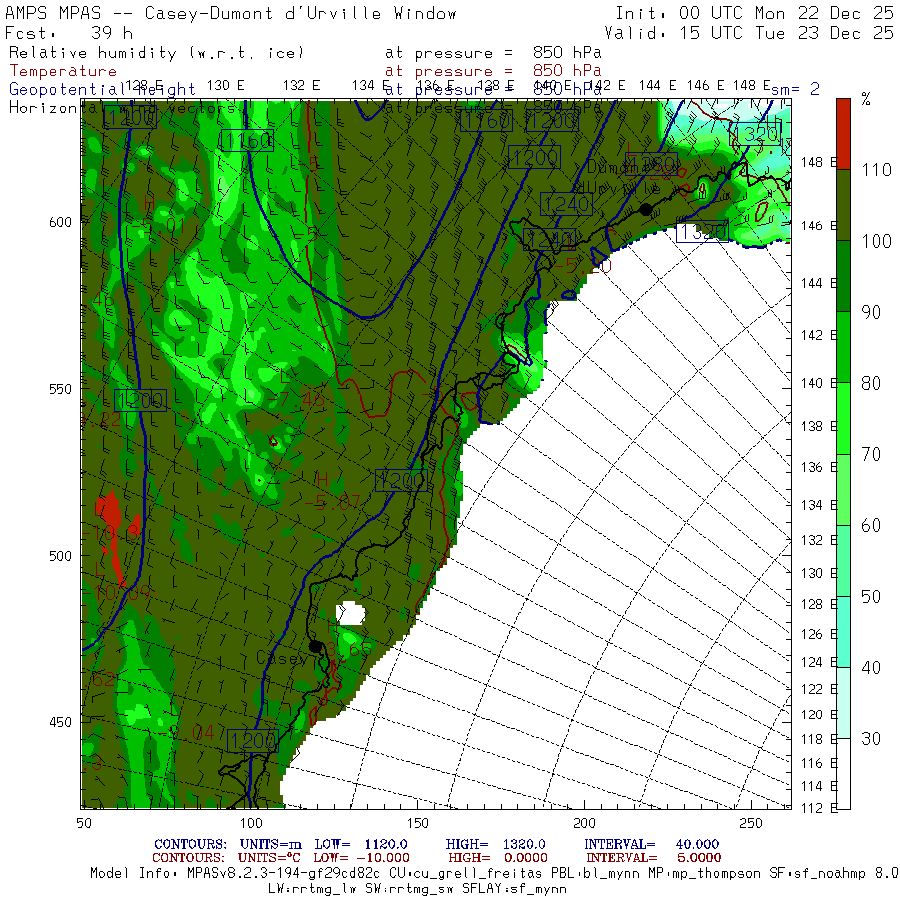The width and height of the screenshot is (900, 900).
Task: Click the red 'UNITS=°C' contours footer text
Action: (270, 858)
